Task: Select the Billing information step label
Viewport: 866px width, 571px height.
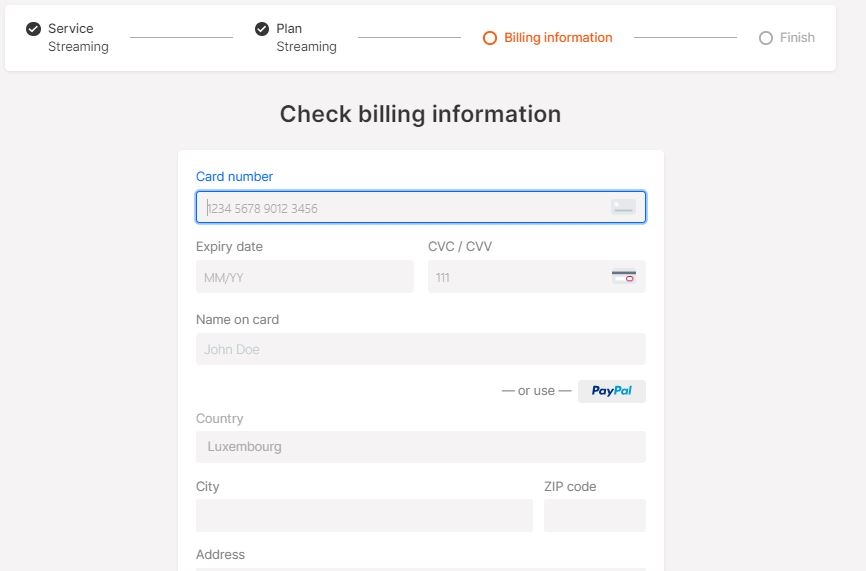Action: point(558,38)
